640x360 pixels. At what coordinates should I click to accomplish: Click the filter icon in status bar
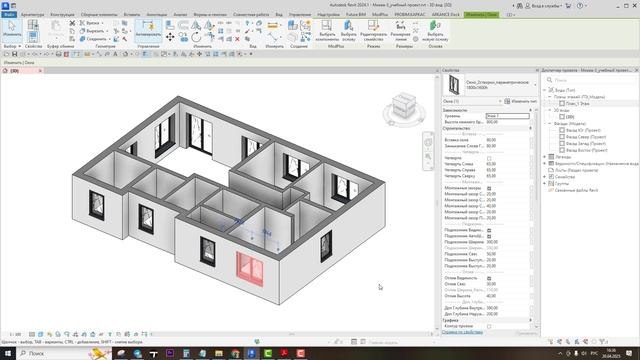(603, 342)
